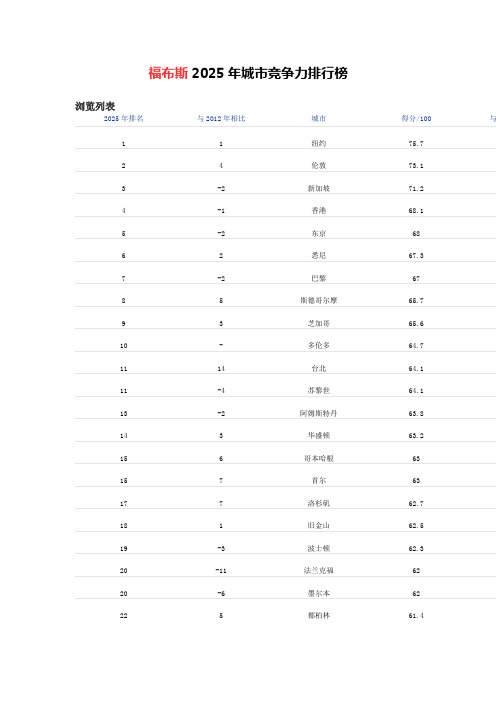
Task: Click the score 61.4 cell for 都柏林
Action: (416, 616)
